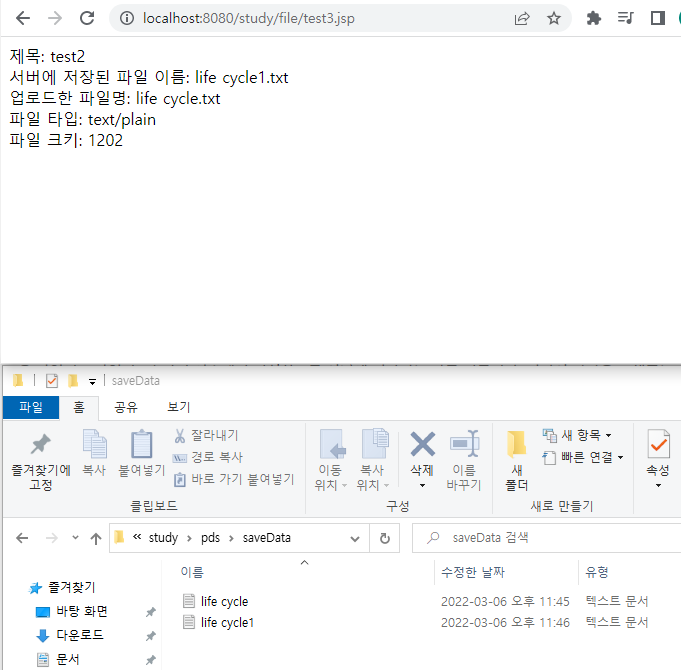Switch to the 공유 ribbon tab
The height and width of the screenshot is (670, 681).
[x=126, y=407]
